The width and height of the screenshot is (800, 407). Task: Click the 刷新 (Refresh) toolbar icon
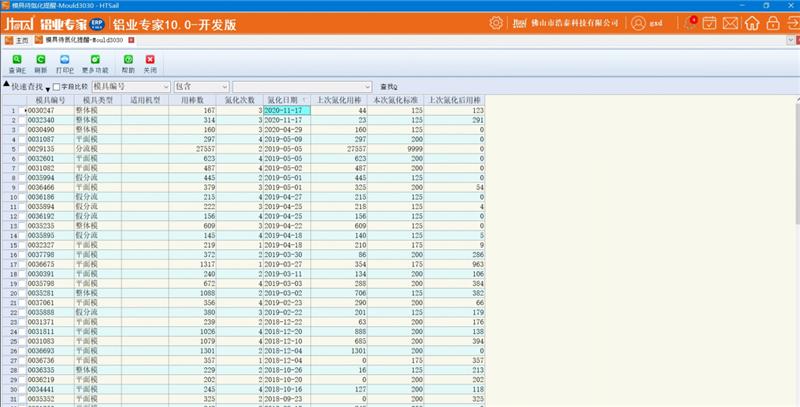[40, 62]
